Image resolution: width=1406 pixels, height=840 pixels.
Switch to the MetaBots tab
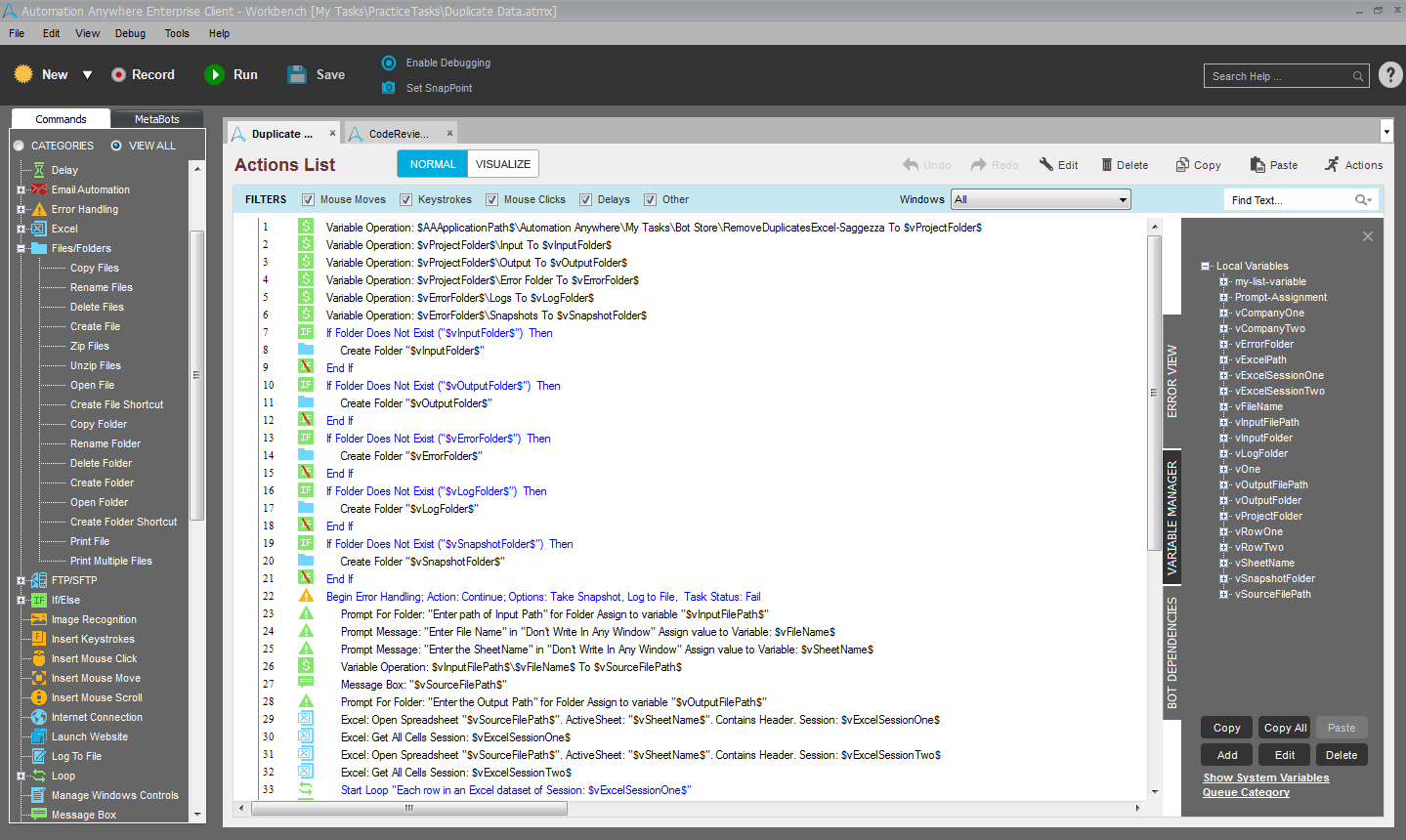pos(156,119)
